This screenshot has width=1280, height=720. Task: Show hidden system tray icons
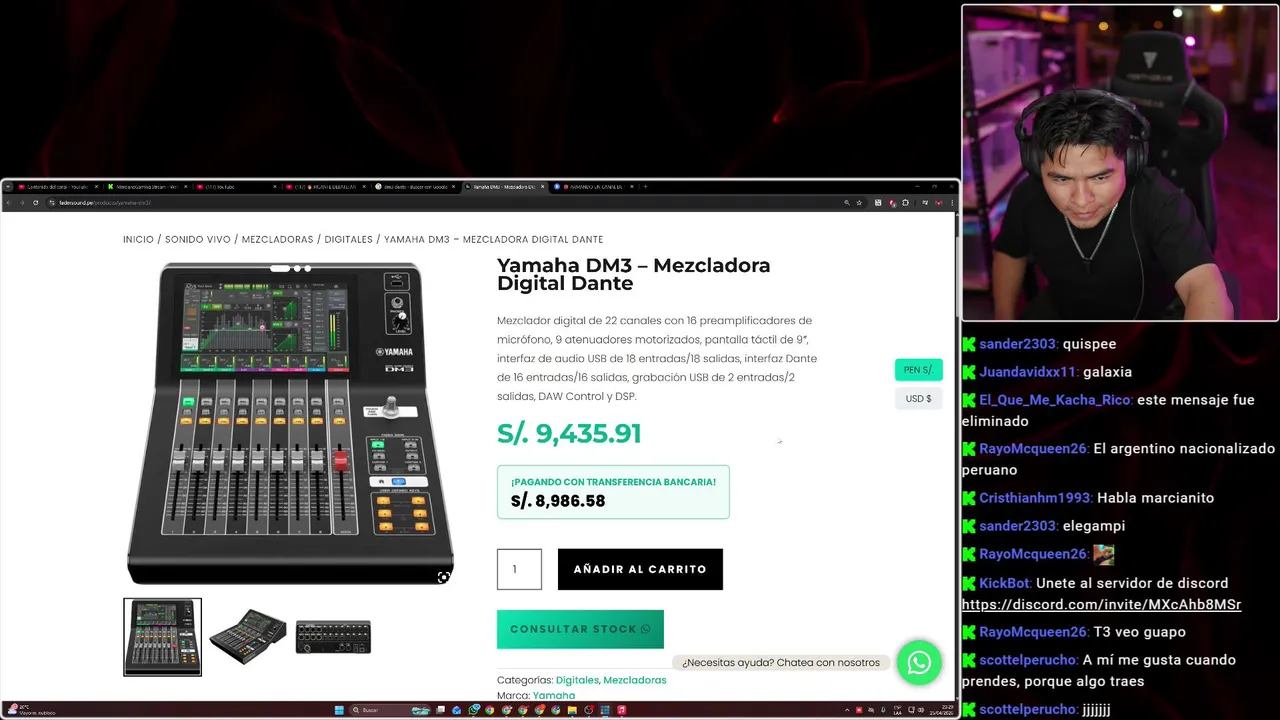point(846,710)
